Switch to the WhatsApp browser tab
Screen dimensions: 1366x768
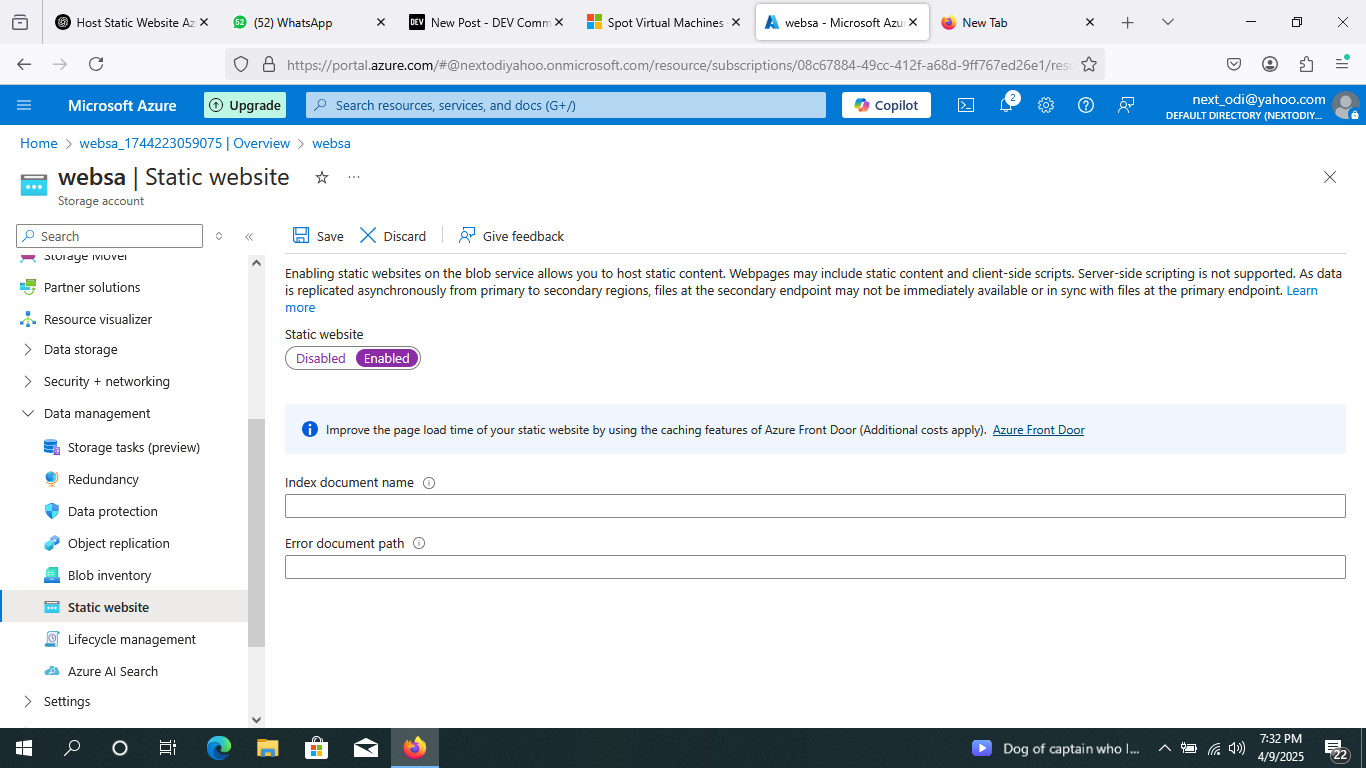click(307, 22)
